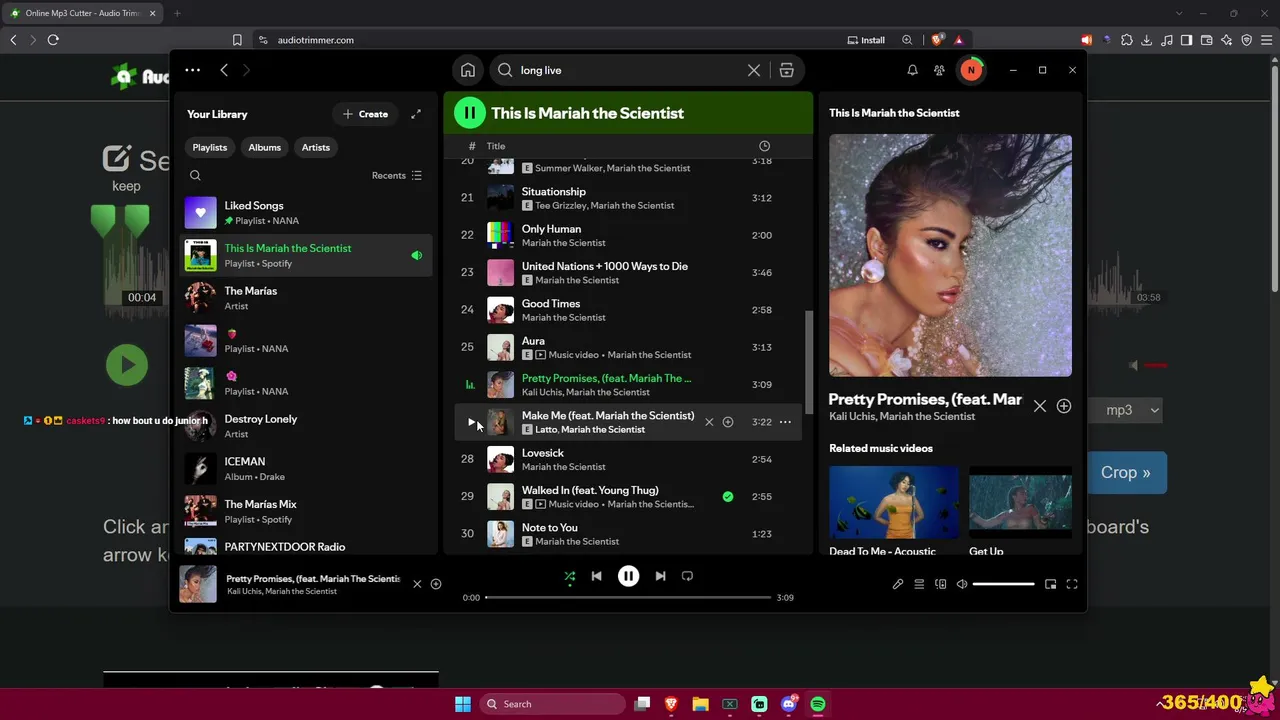Open Browse icon inside Spotify search bar

coord(787,70)
